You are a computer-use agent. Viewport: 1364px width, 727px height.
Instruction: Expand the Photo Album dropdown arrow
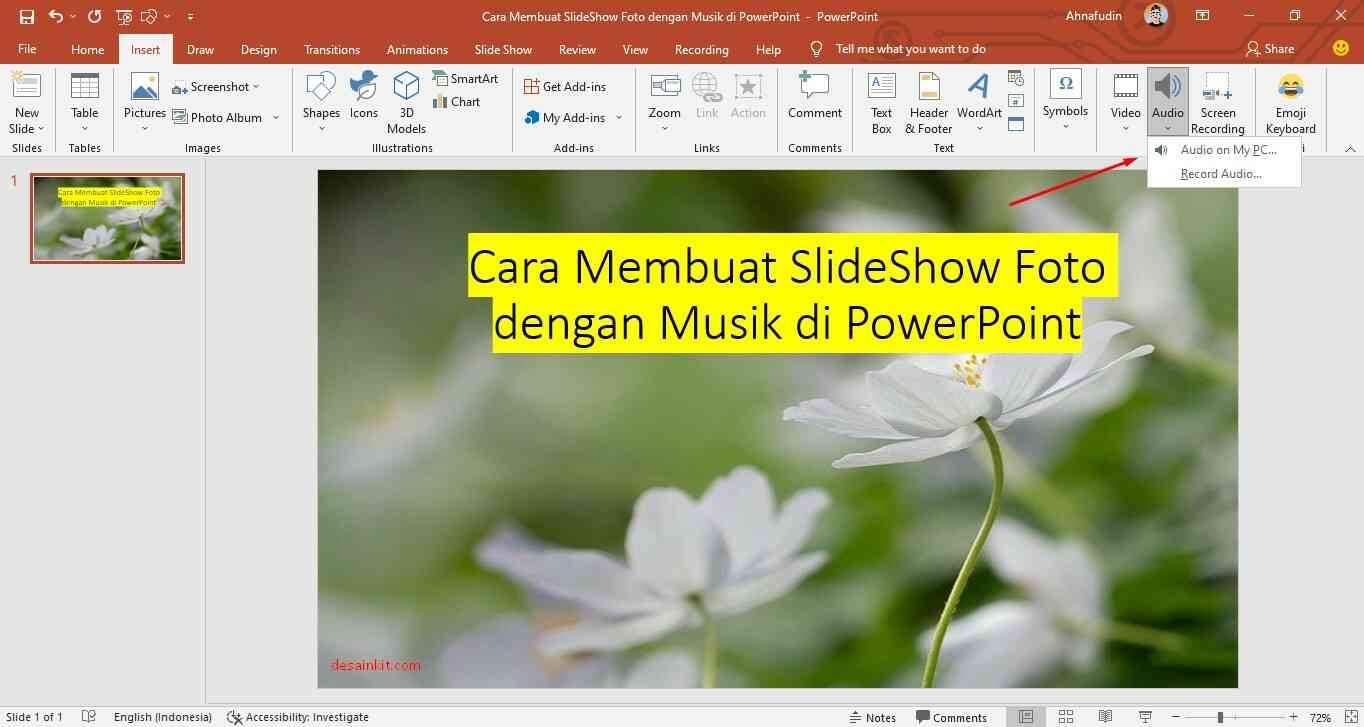(276, 118)
